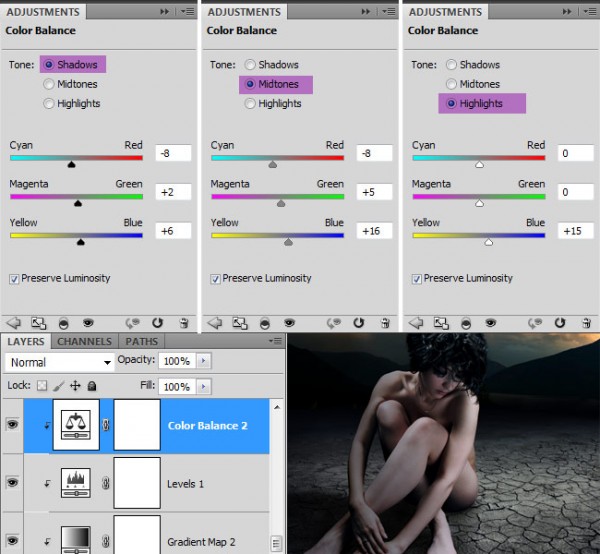Toggle visibility eye in middle Adjustments panel footer
The height and width of the screenshot is (554, 600).
(289, 323)
